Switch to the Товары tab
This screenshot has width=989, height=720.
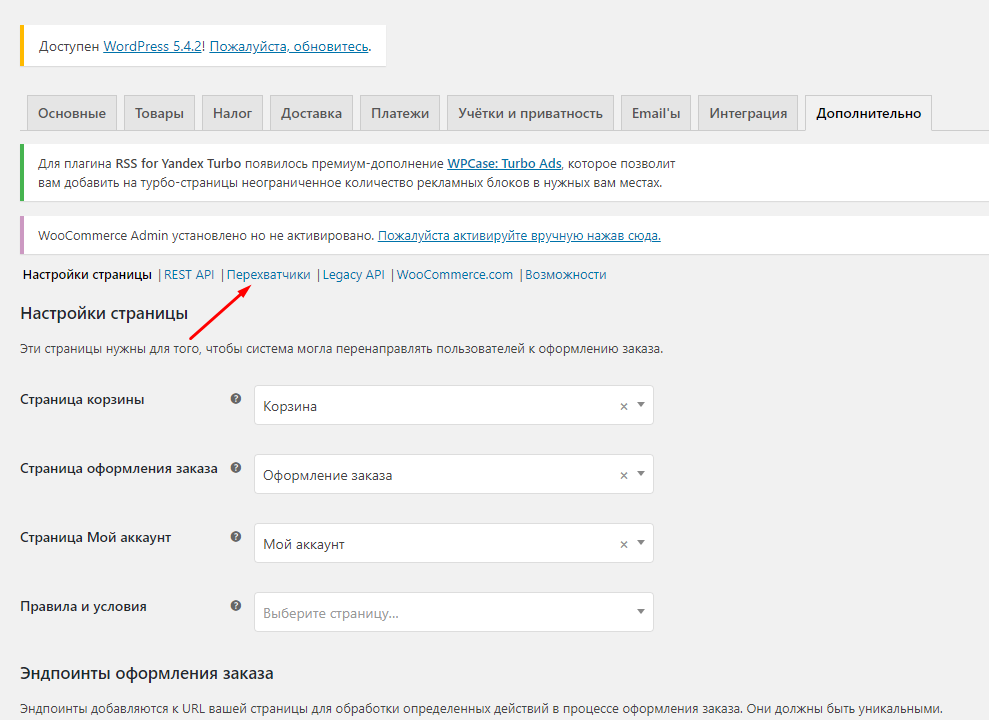160,113
